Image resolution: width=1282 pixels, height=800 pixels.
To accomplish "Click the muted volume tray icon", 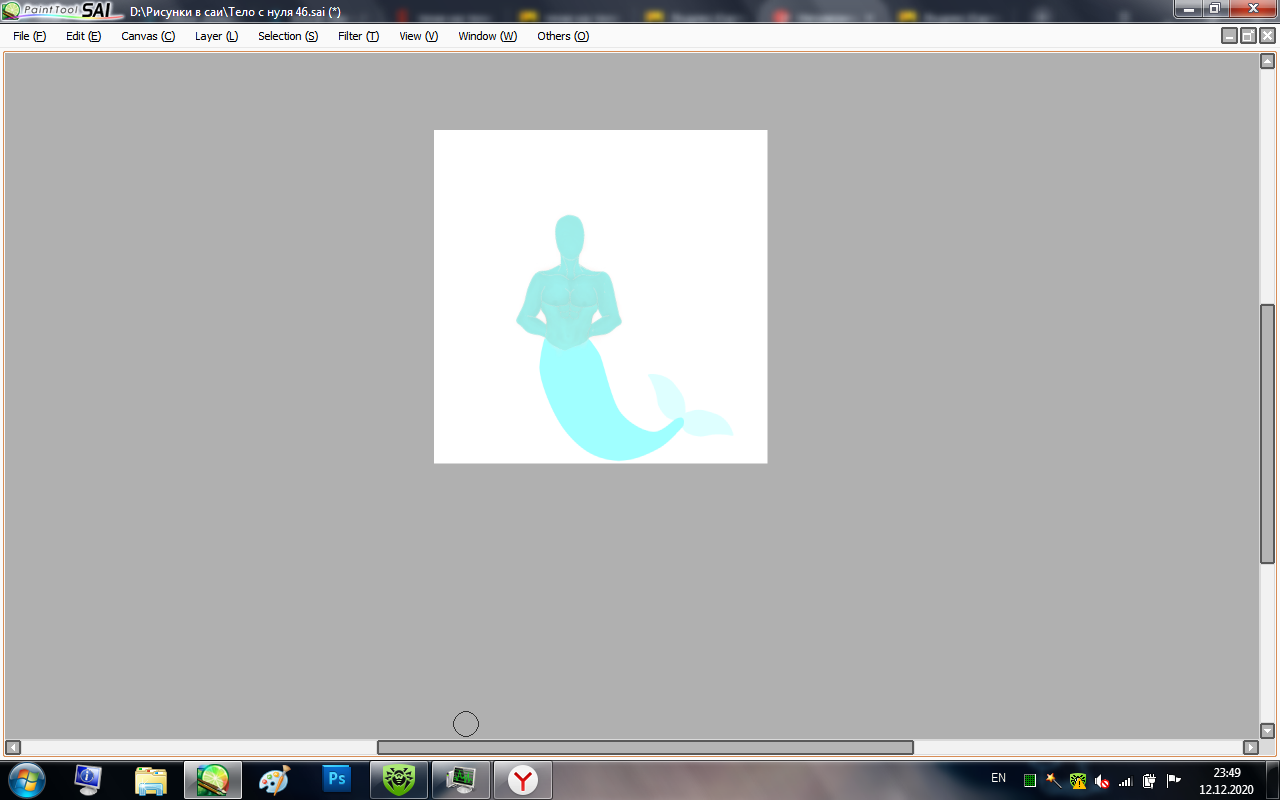I will pos(1101,780).
